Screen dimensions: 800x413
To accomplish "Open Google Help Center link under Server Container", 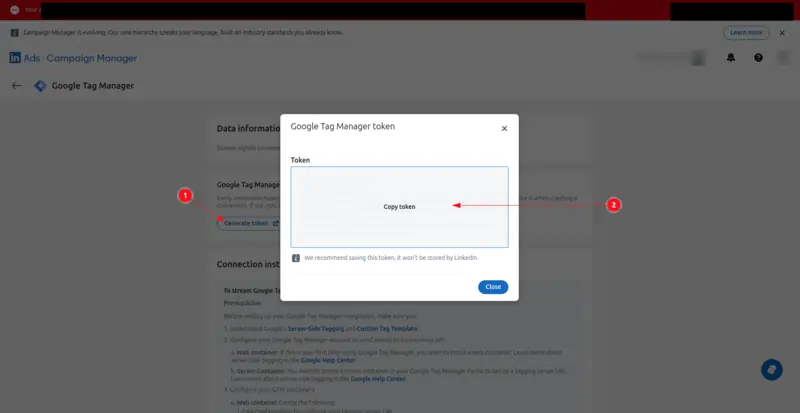I will pyautogui.click(x=378, y=379).
